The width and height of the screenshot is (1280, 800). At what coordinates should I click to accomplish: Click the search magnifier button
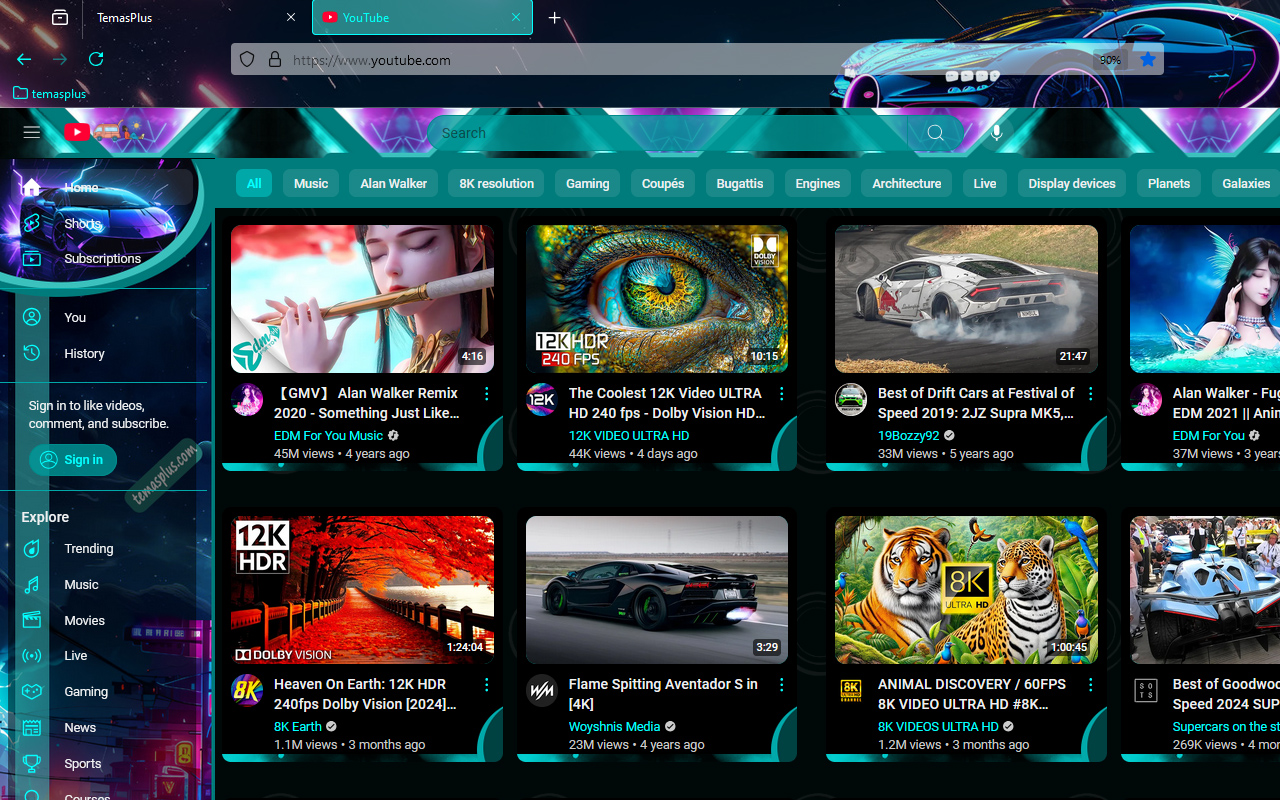pos(935,133)
